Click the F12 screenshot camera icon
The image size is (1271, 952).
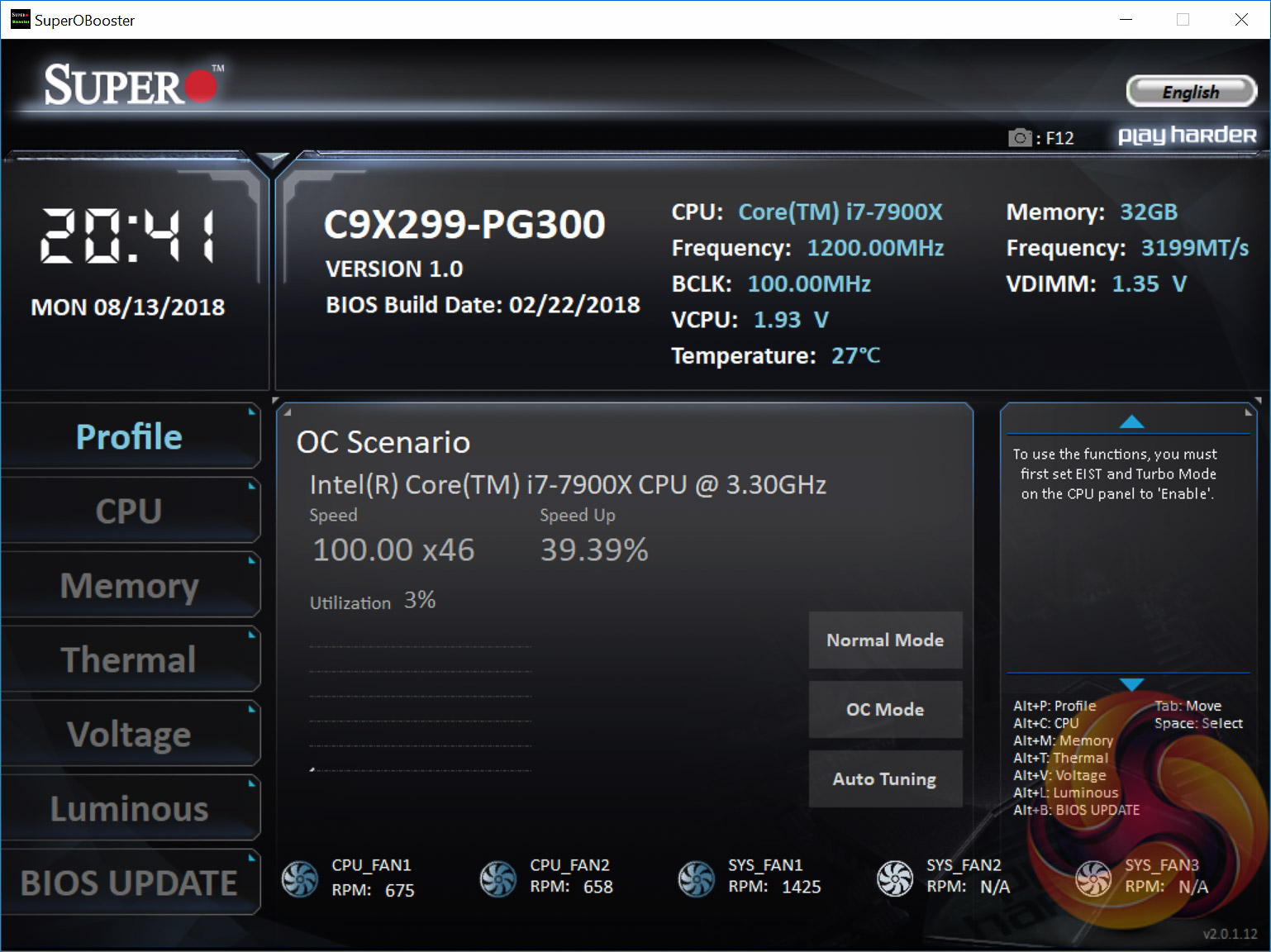tap(1020, 137)
